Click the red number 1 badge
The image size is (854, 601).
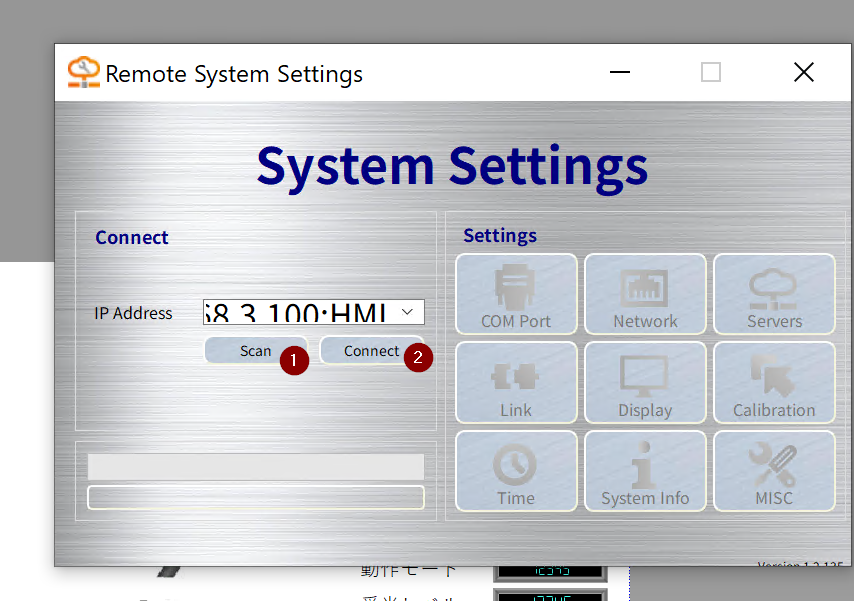pyautogui.click(x=294, y=358)
